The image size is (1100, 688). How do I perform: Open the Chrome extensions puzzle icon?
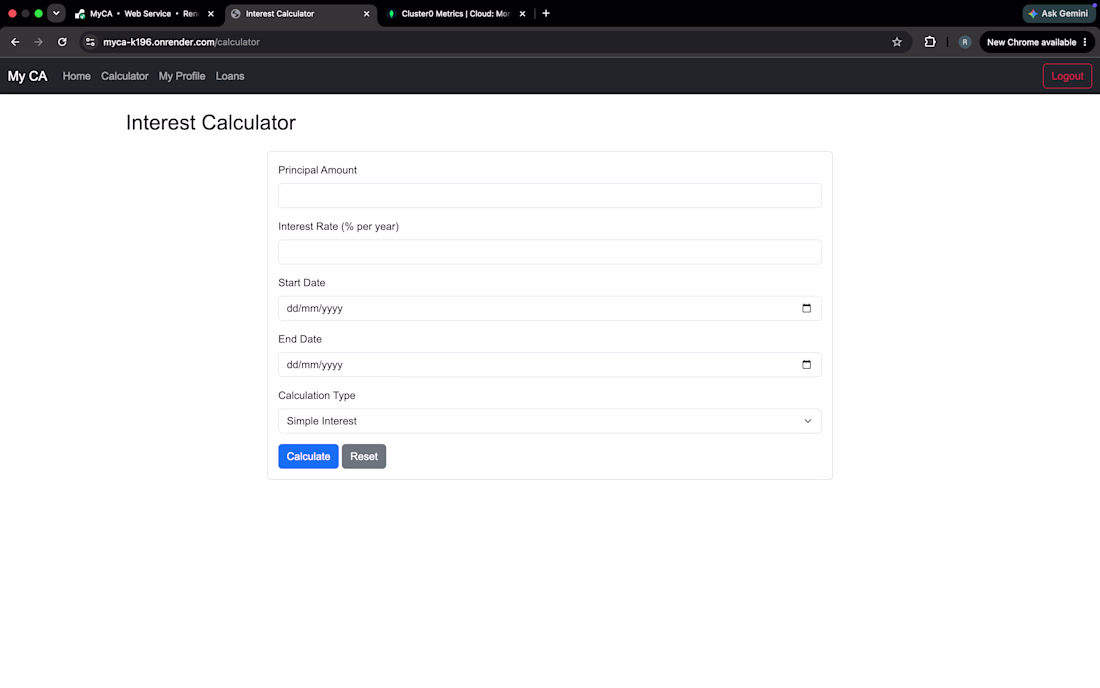(x=930, y=42)
